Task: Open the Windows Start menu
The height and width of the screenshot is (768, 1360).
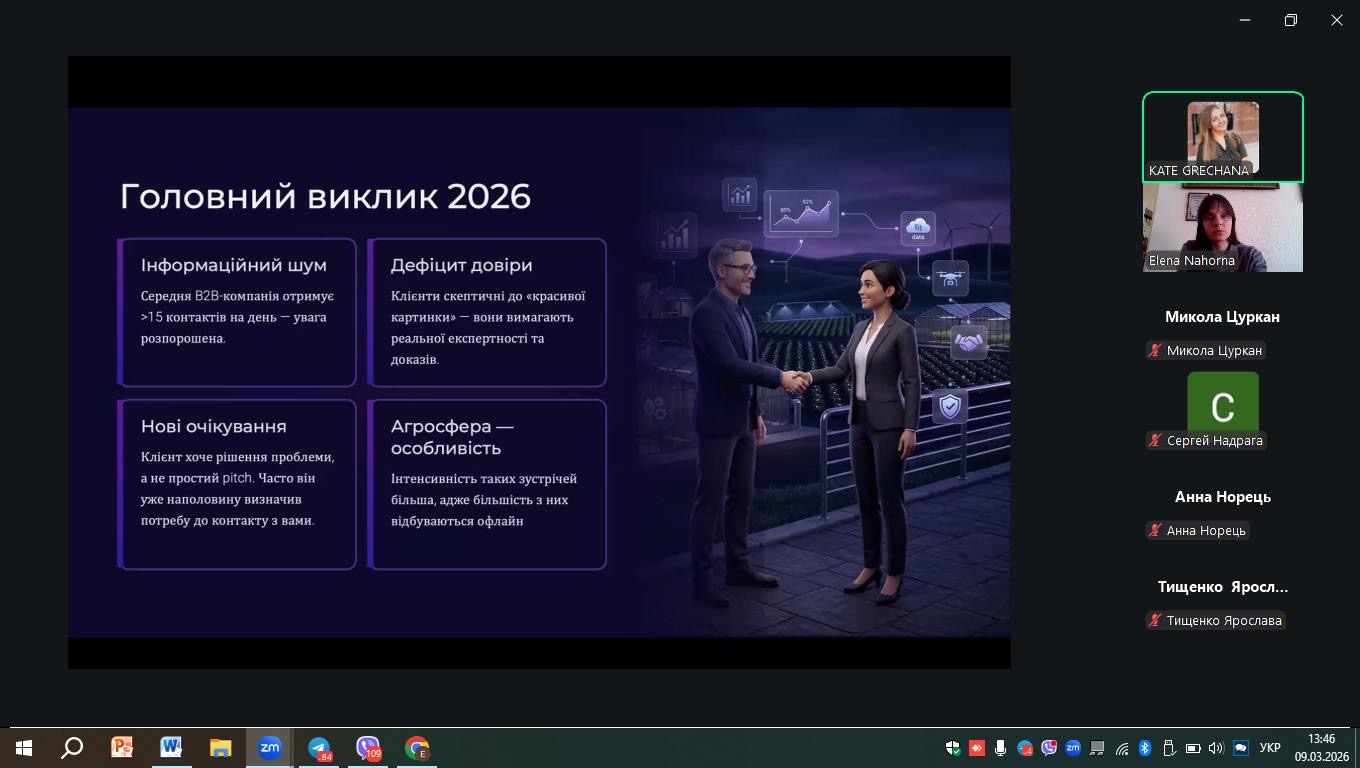Action: 23,748
